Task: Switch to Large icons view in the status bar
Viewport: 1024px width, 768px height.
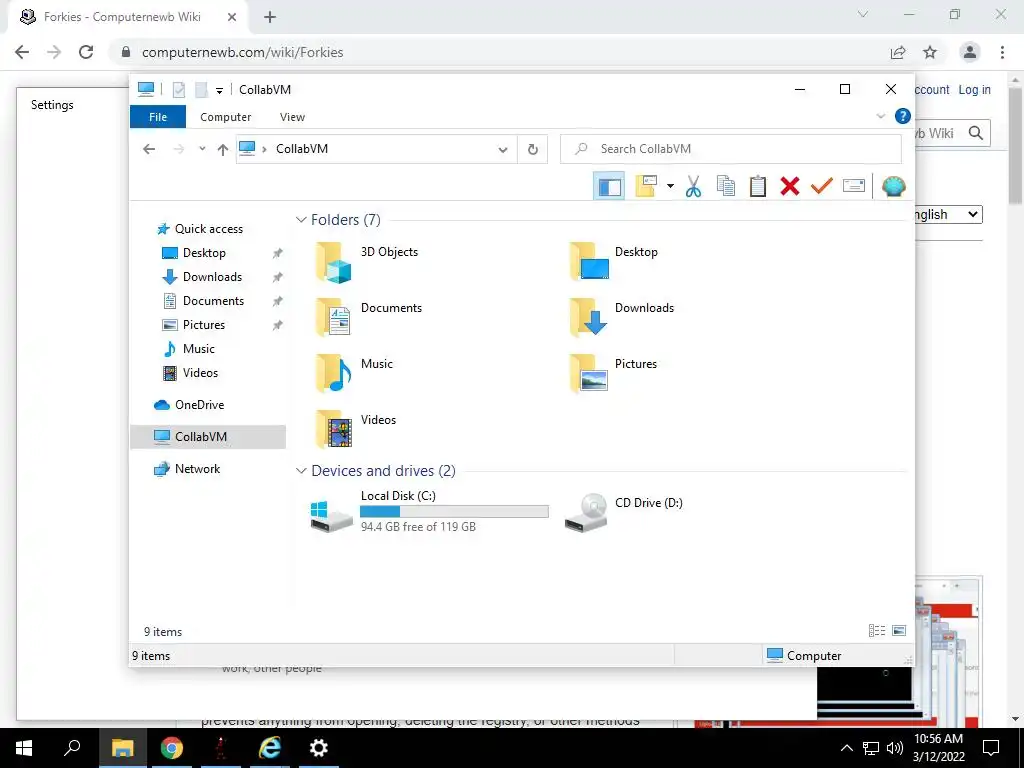Action: click(x=899, y=631)
